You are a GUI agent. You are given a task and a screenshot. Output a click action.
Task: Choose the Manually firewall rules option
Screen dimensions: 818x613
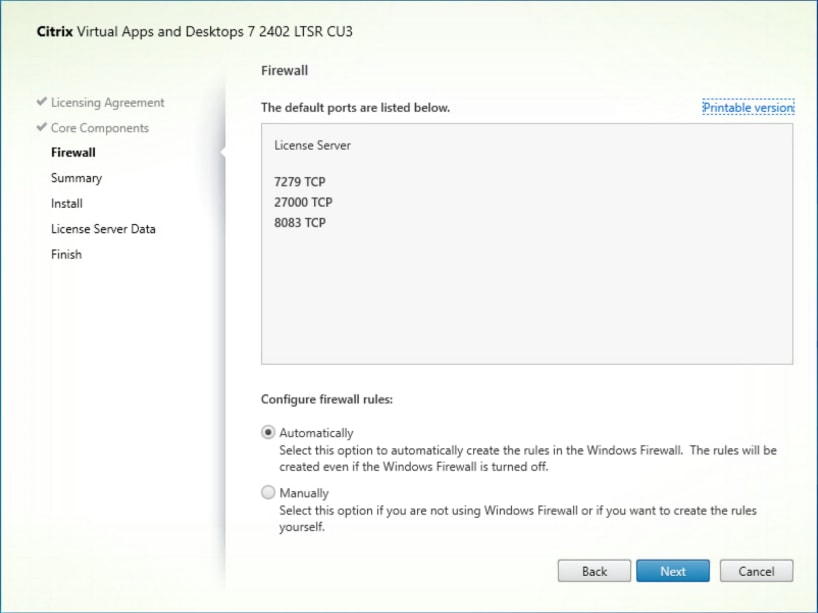pos(268,492)
